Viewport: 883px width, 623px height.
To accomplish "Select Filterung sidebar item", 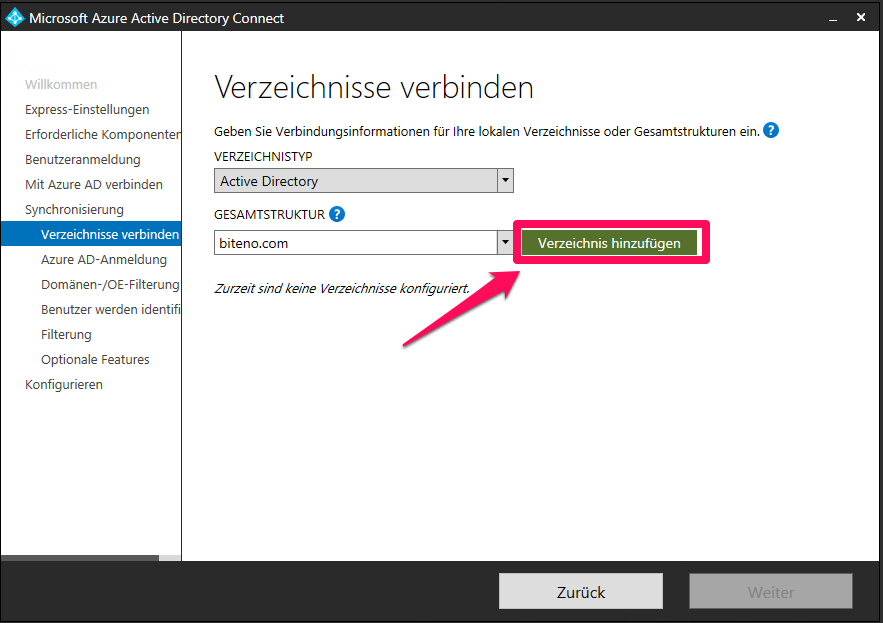I will 66,335.
